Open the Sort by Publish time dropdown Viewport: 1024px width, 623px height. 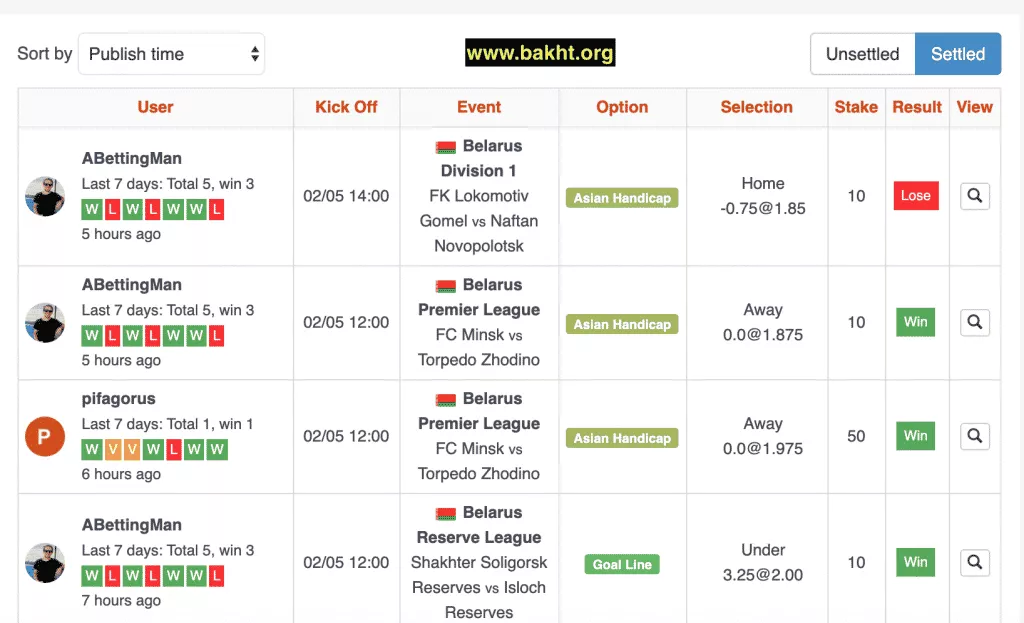tap(171, 54)
